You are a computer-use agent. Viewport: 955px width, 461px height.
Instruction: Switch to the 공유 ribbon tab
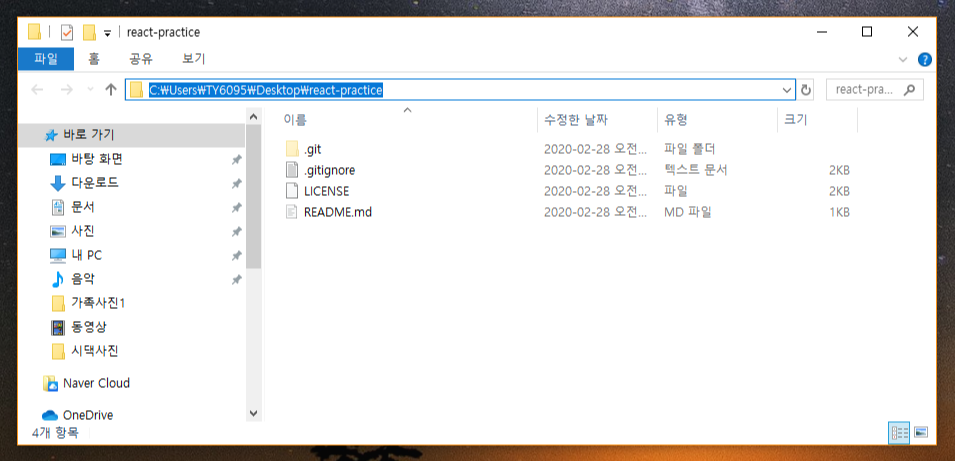(x=141, y=59)
